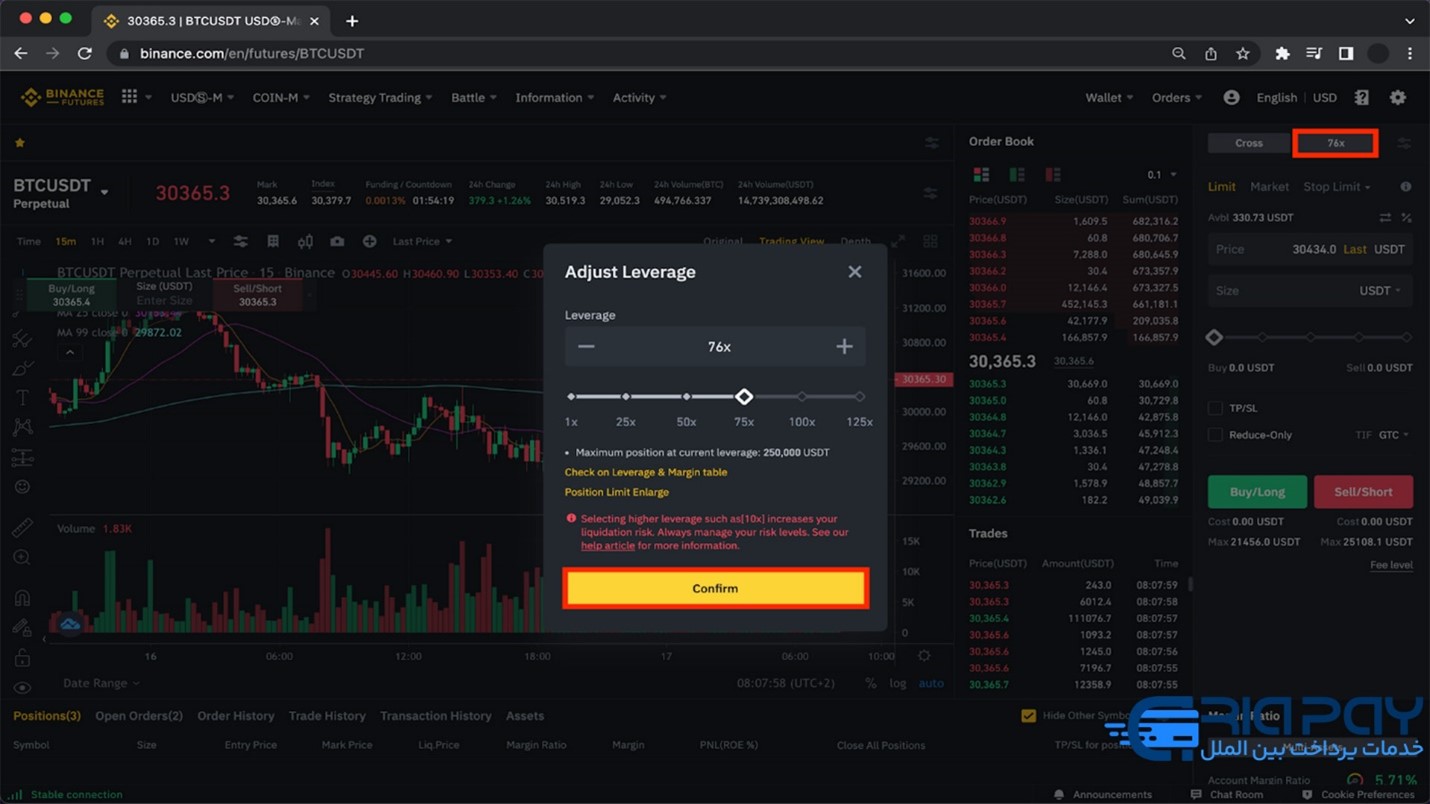Open the Open Orders(2) tab
Screen dimensions: 1430x804
(139, 716)
